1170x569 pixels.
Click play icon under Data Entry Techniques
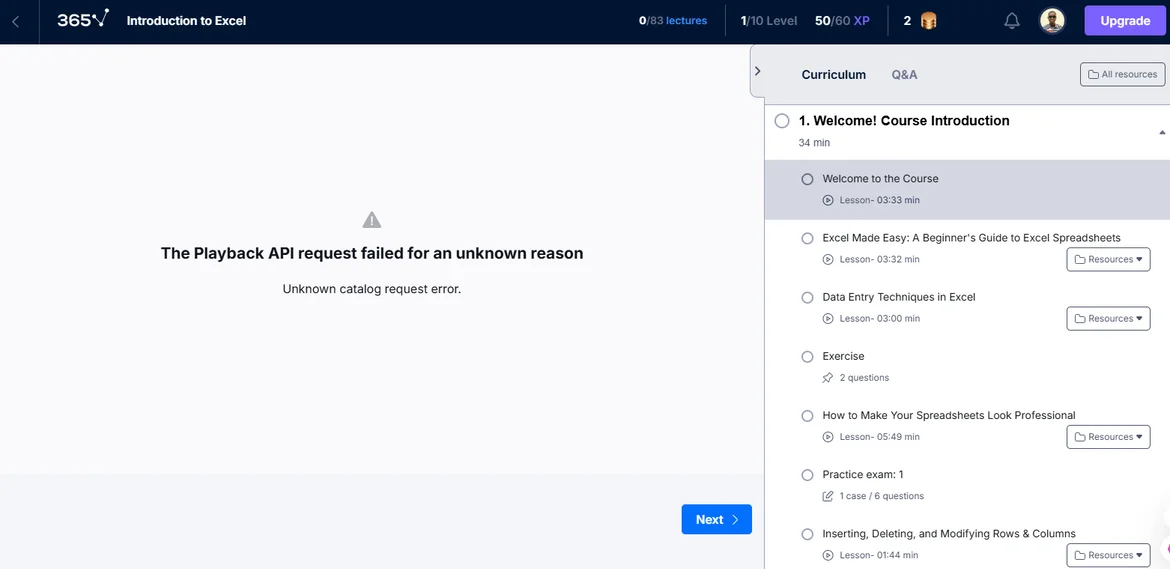(x=828, y=318)
